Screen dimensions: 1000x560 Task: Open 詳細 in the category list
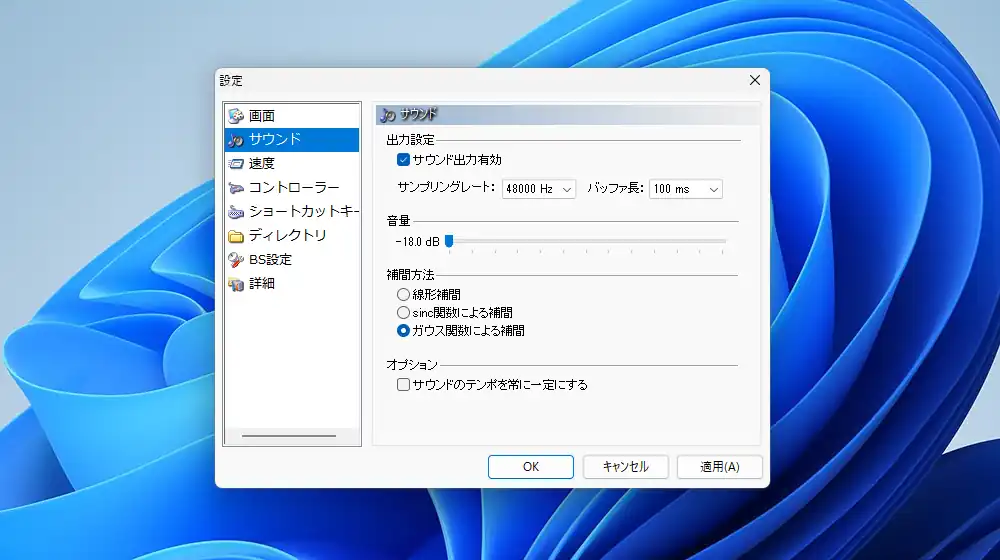tap(292, 284)
